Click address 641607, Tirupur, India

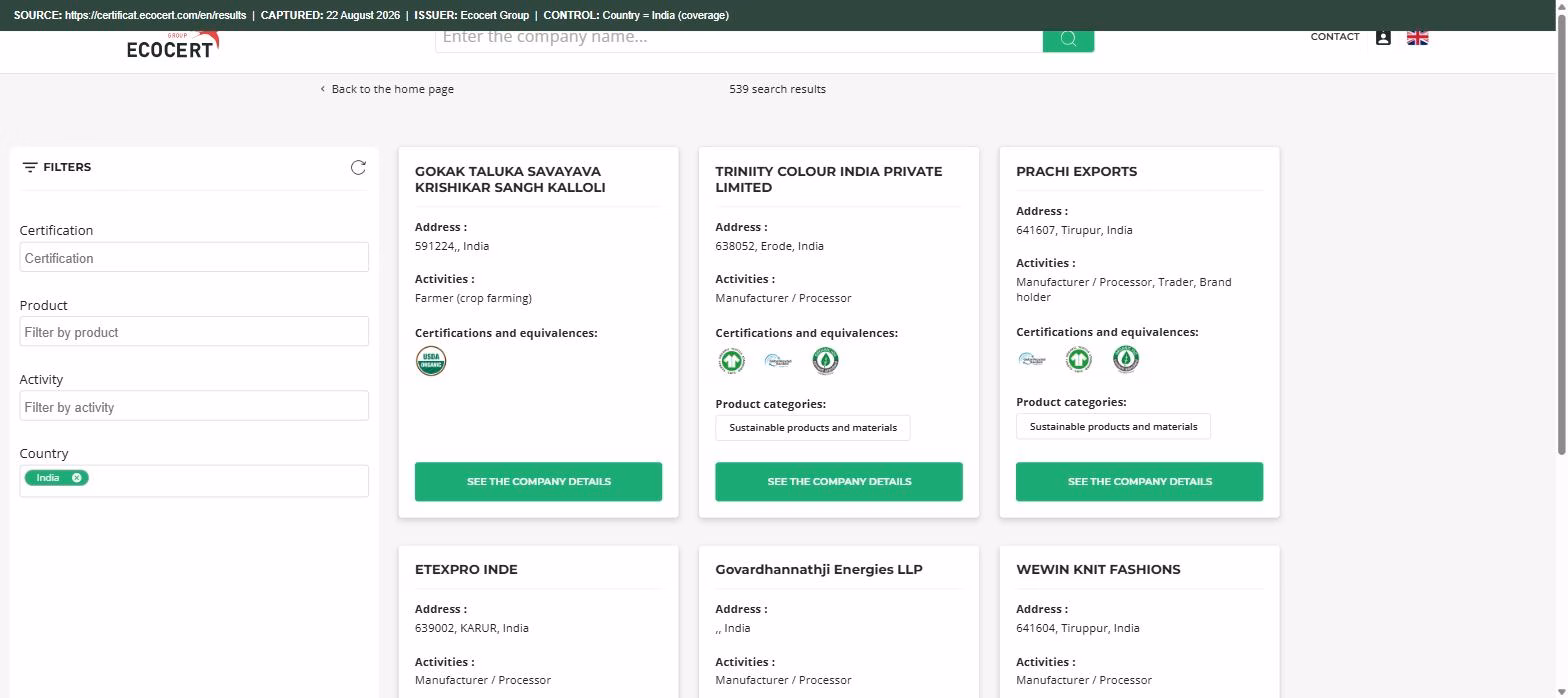pos(1074,230)
